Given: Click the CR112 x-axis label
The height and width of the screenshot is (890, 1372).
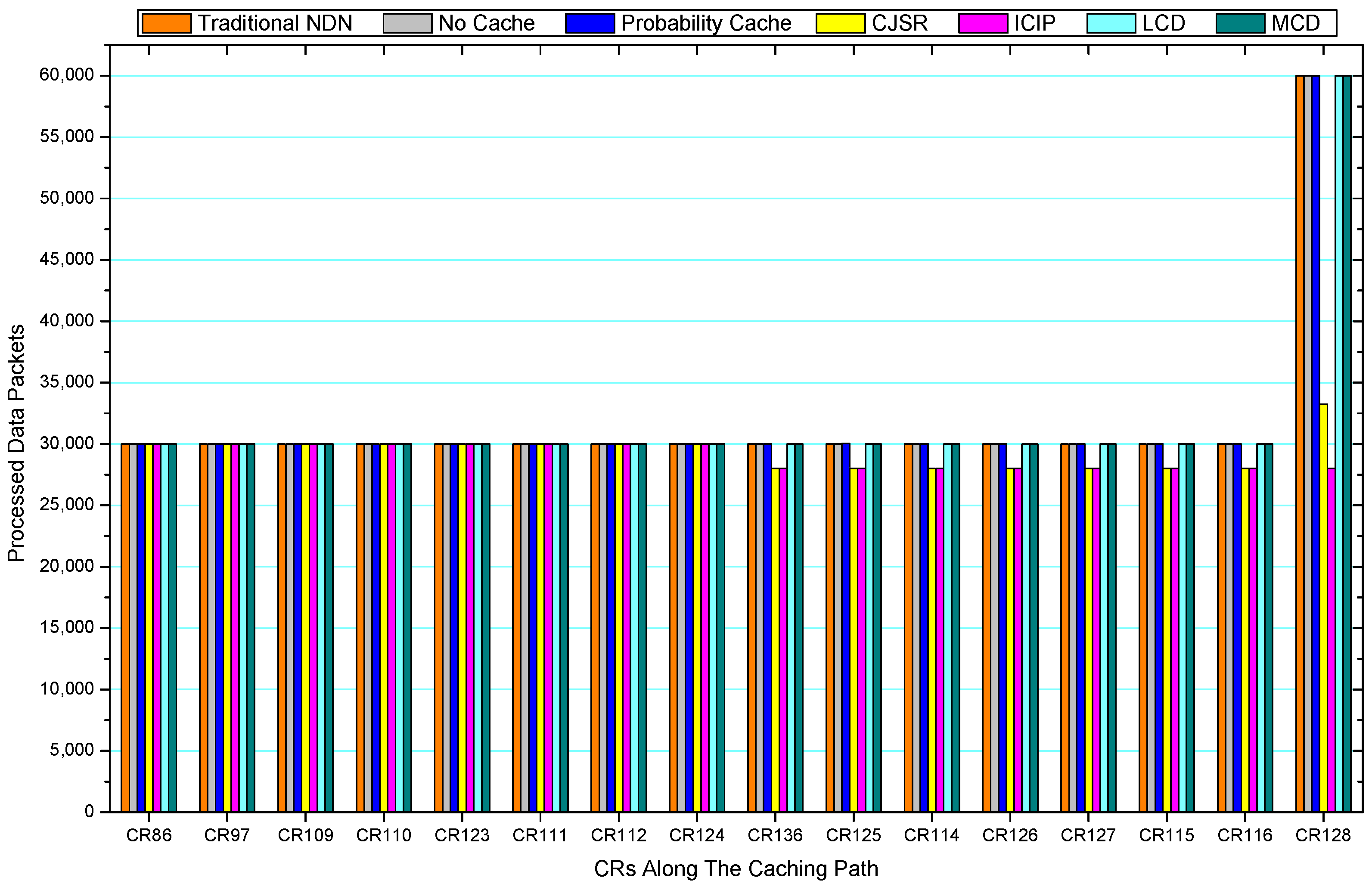Looking at the screenshot, I should [618, 835].
